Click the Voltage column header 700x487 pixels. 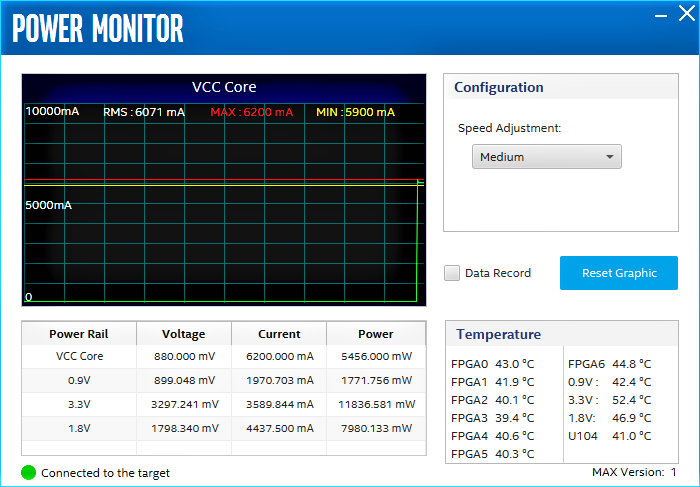click(x=183, y=334)
